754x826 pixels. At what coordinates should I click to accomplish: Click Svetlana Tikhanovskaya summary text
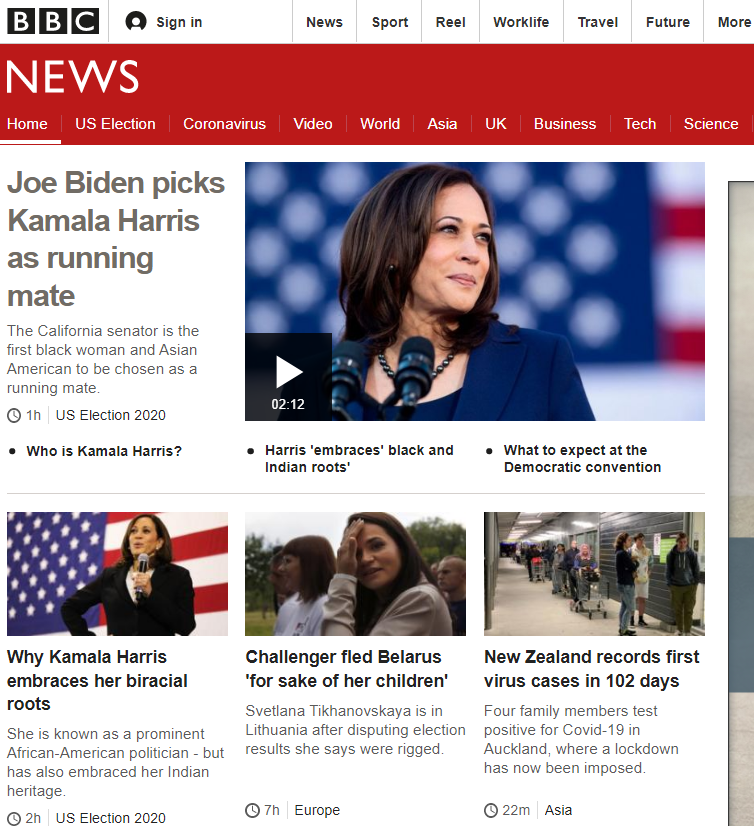click(x=356, y=730)
